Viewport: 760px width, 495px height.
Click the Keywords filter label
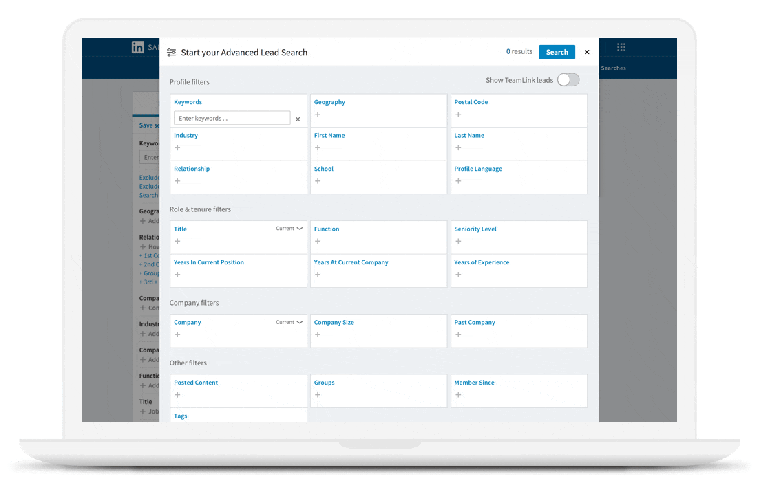(188, 102)
